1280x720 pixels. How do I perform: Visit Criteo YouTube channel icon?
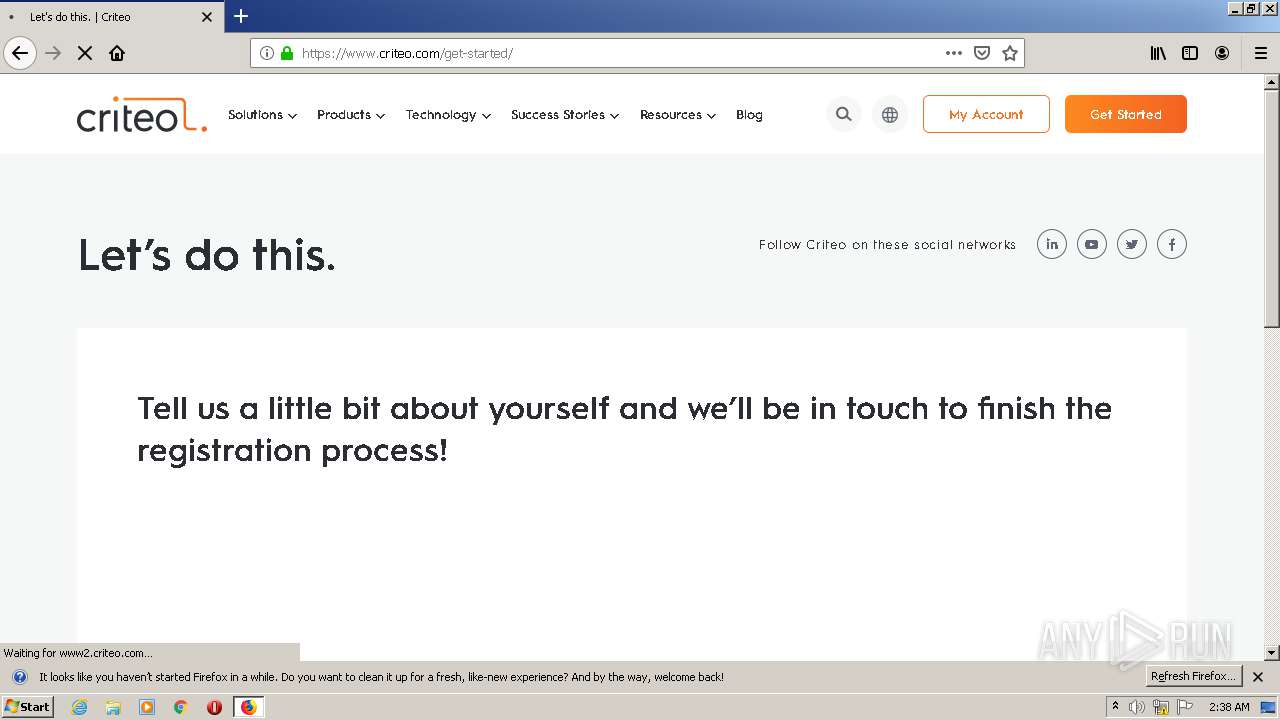pyautogui.click(x=1092, y=244)
